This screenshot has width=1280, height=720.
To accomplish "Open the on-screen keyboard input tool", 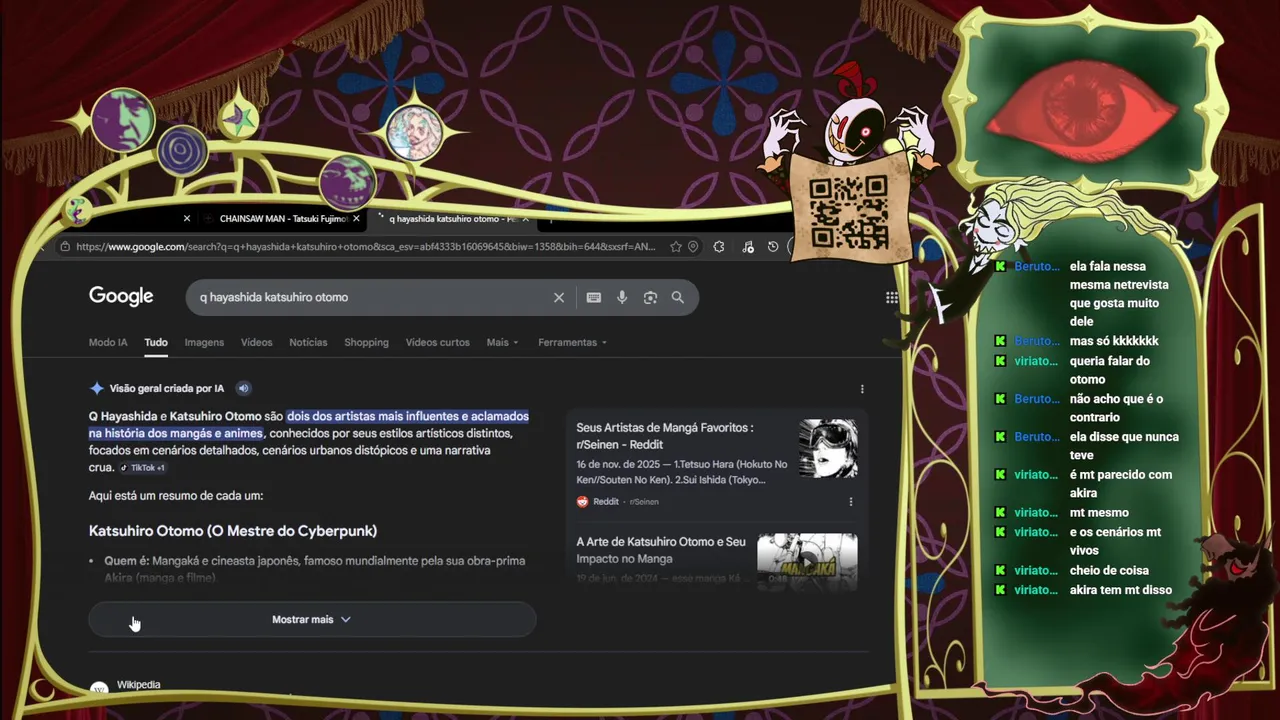I will click(594, 297).
